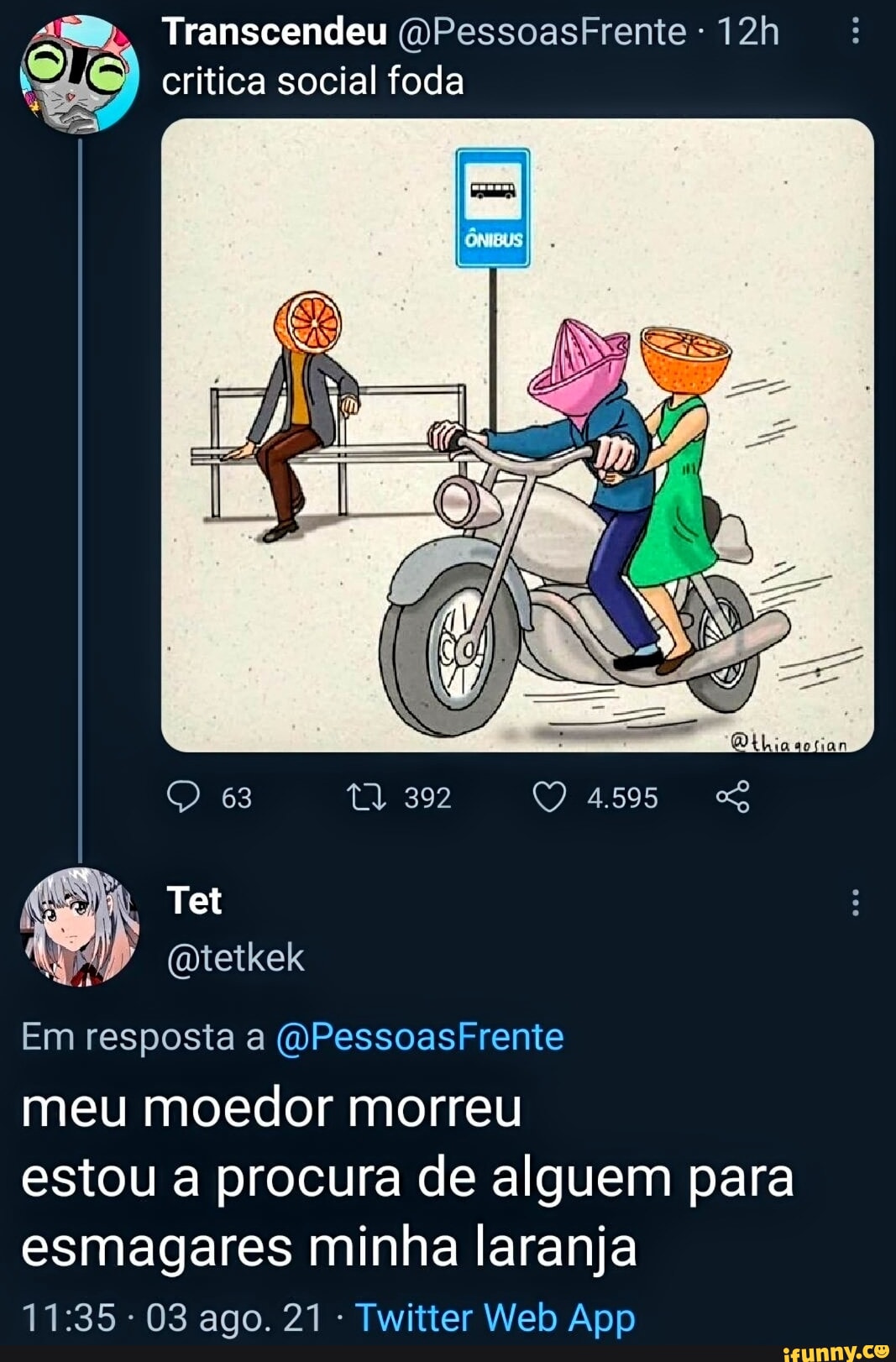Click the share icon under tweet
The height and width of the screenshot is (1362, 896).
point(732,797)
